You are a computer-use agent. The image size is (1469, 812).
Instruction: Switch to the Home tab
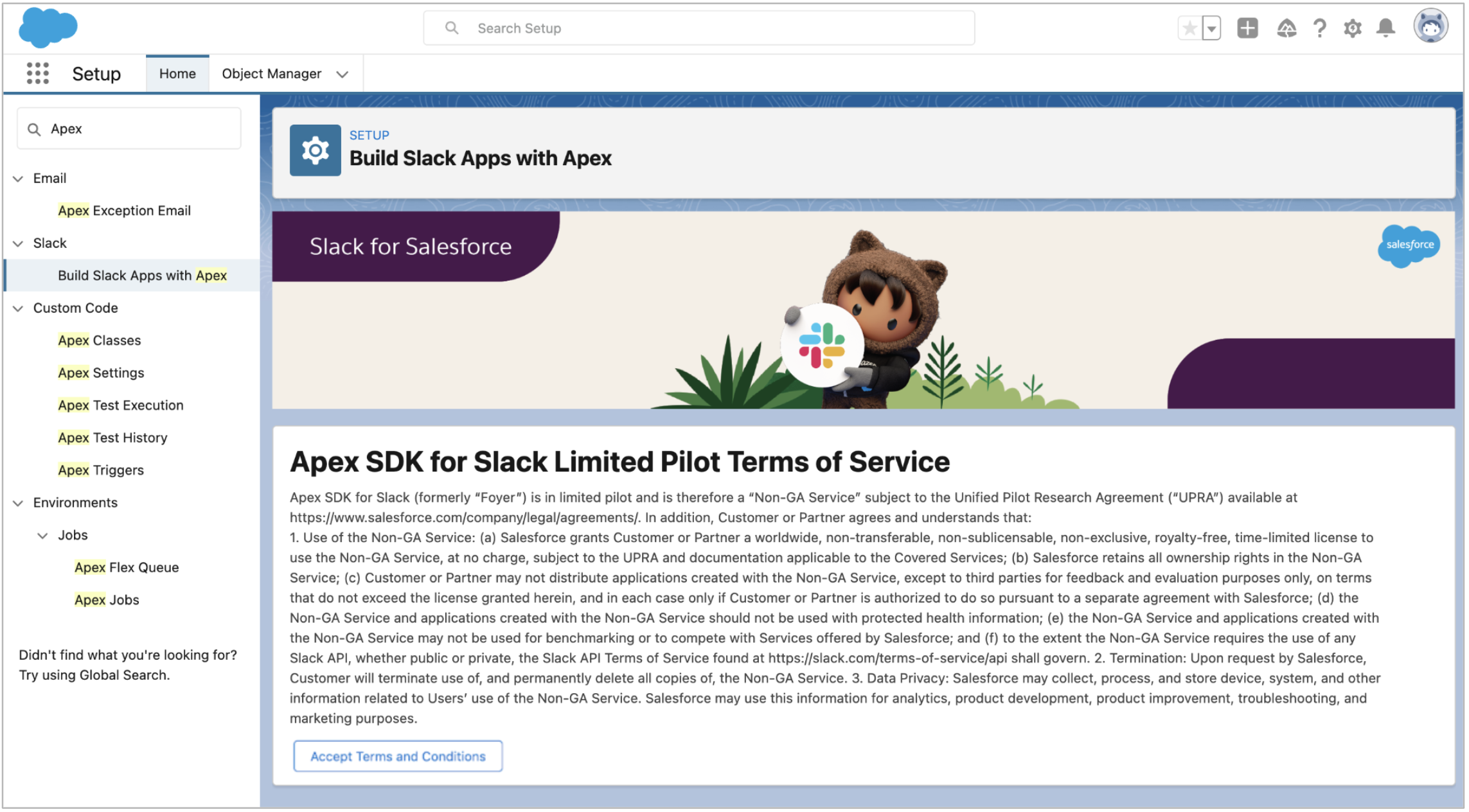177,74
